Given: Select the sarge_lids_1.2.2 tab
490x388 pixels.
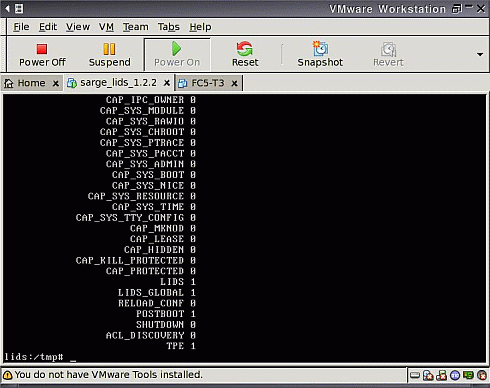Looking at the screenshot, I should 118,83.
